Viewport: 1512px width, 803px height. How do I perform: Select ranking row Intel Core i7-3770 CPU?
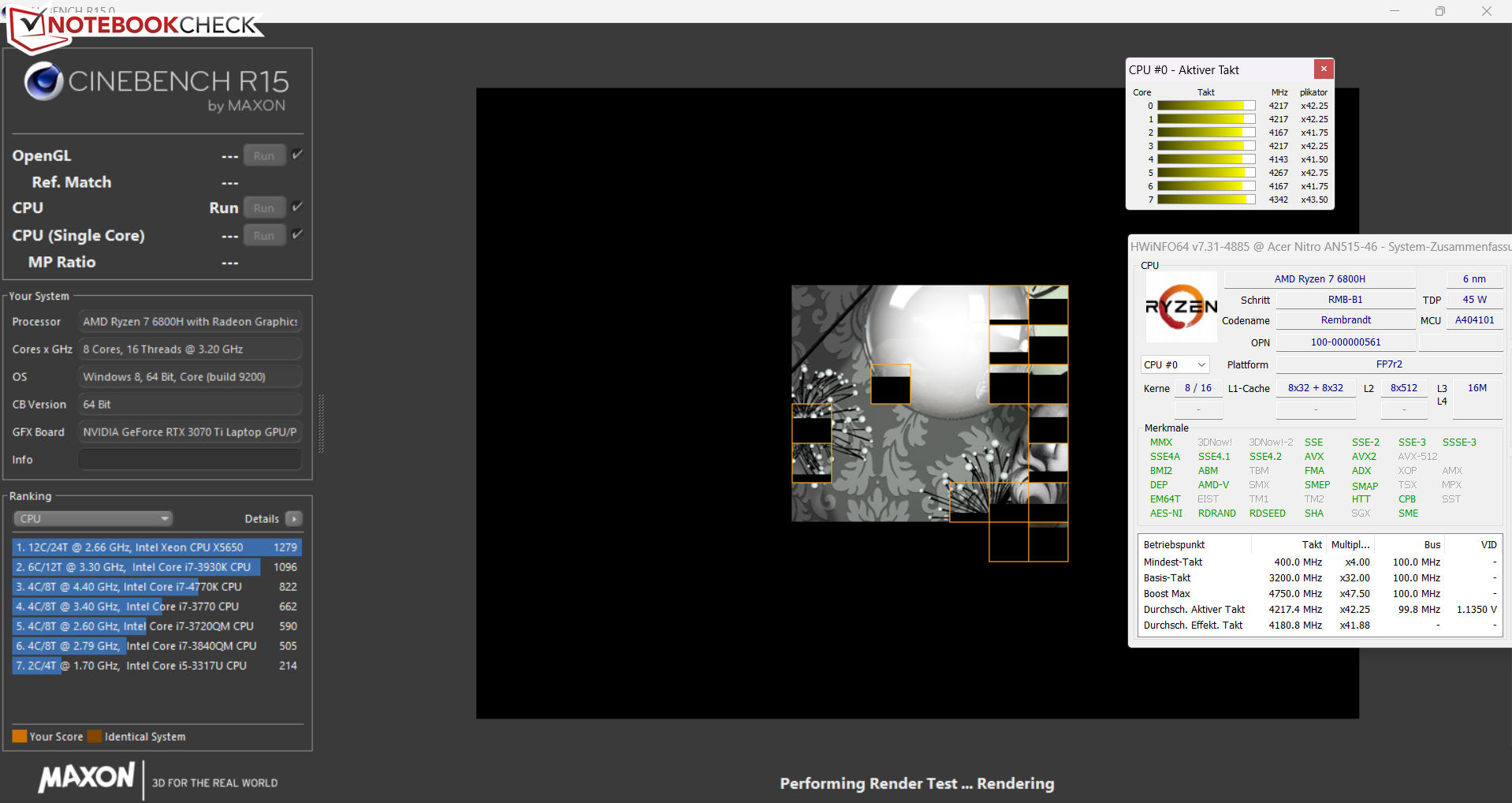(157, 606)
